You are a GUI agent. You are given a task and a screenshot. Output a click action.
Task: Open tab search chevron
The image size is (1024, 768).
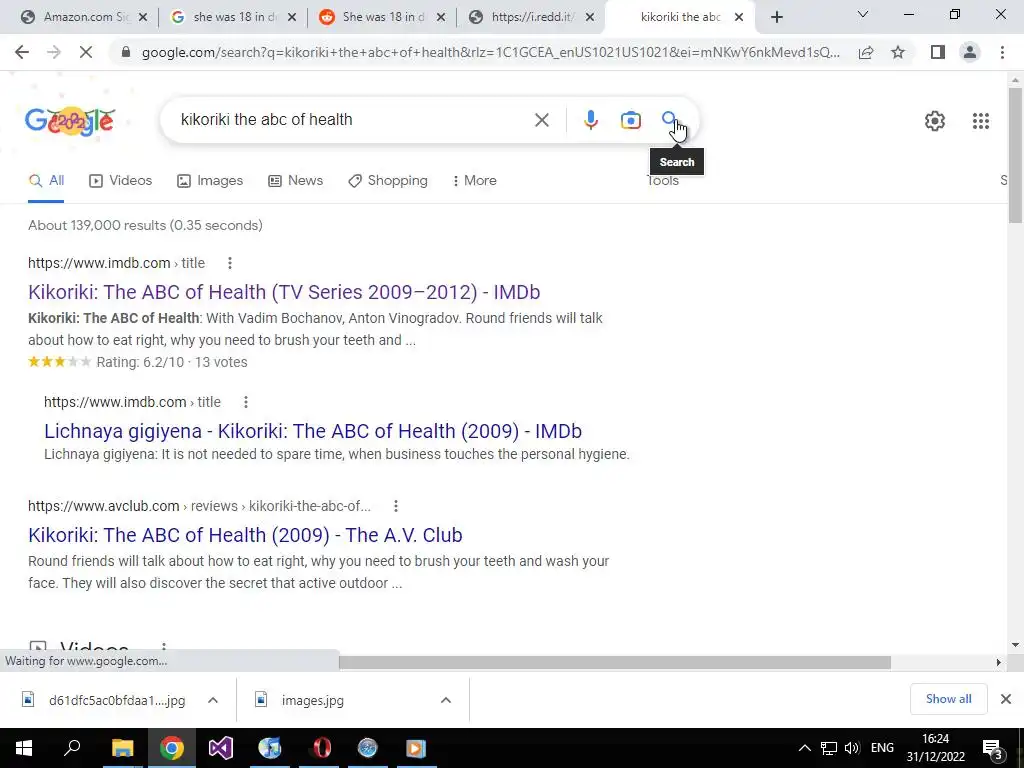[x=863, y=14]
